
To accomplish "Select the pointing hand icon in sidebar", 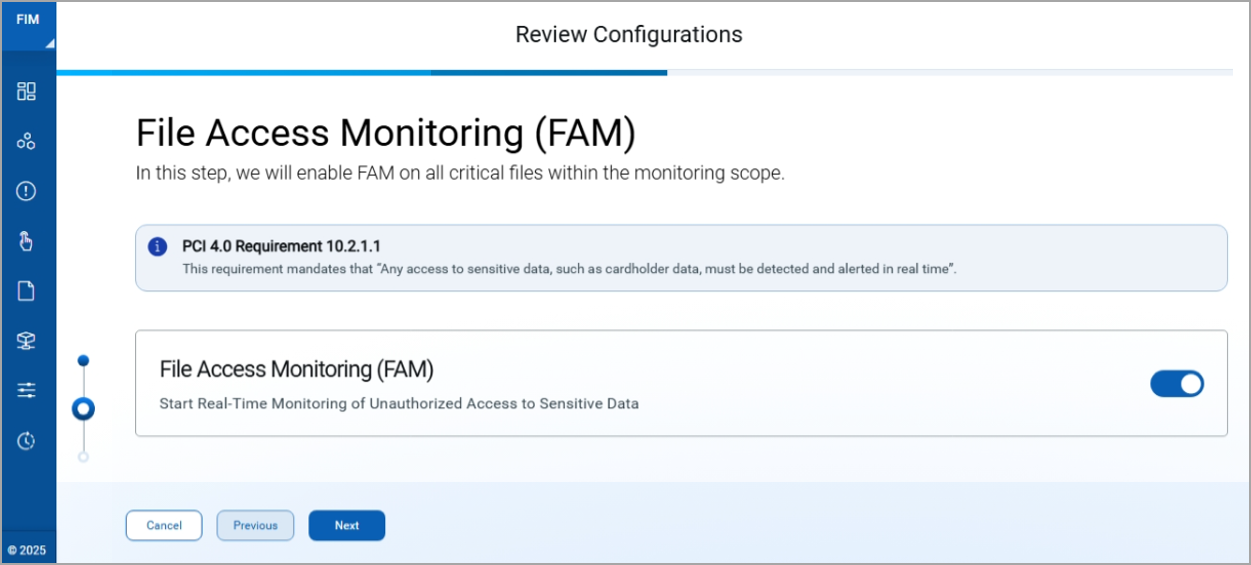I will [26, 240].
